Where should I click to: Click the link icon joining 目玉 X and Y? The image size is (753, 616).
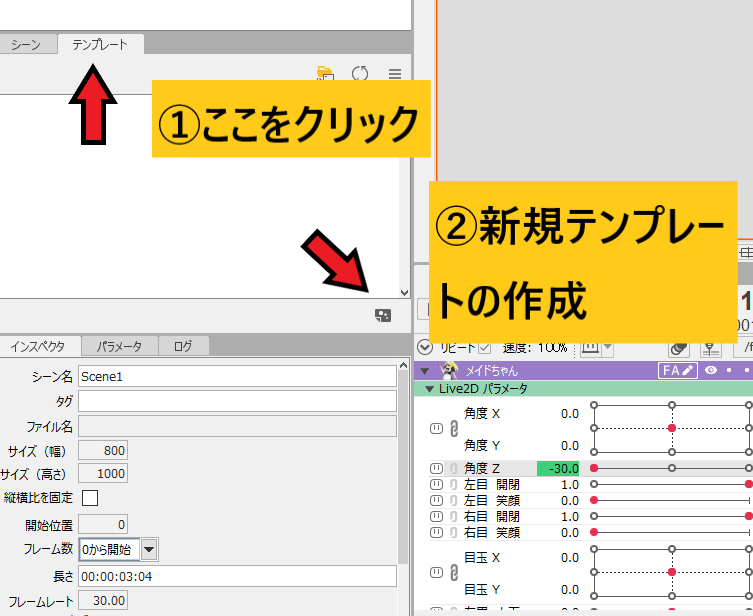[x=454, y=572]
